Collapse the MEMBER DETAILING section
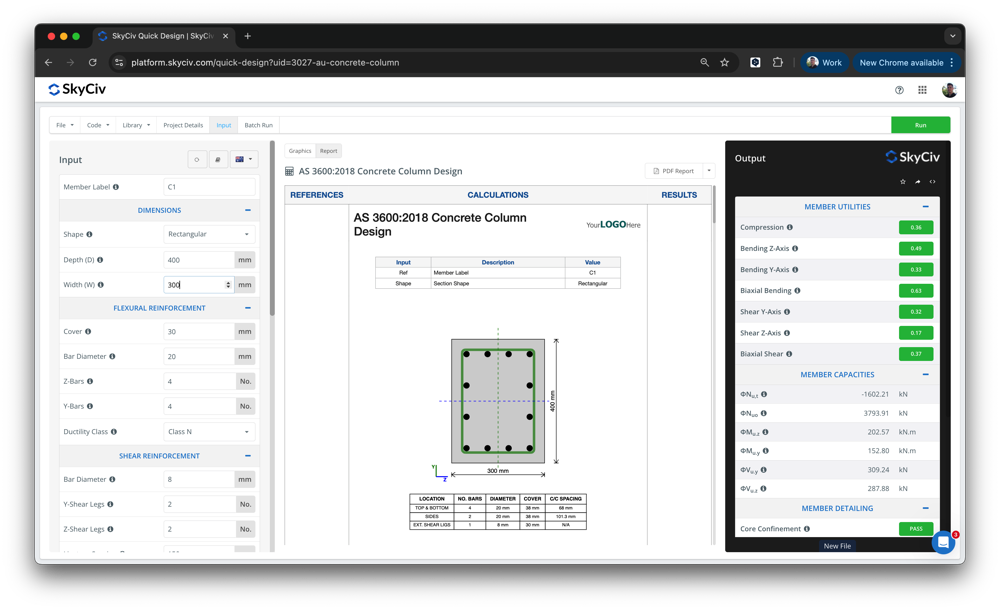 pos(925,508)
